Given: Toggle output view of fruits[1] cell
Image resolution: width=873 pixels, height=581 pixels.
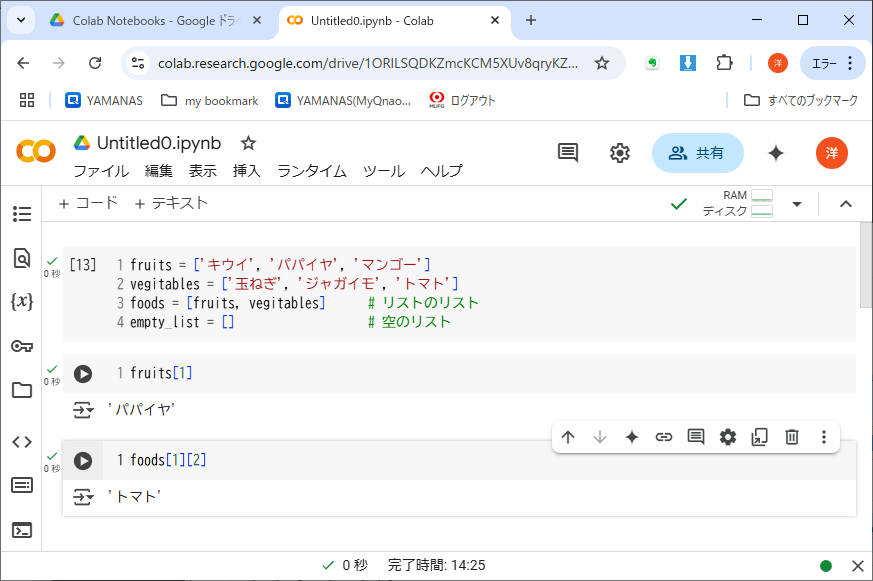Looking at the screenshot, I should pyautogui.click(x=84, y=409).
